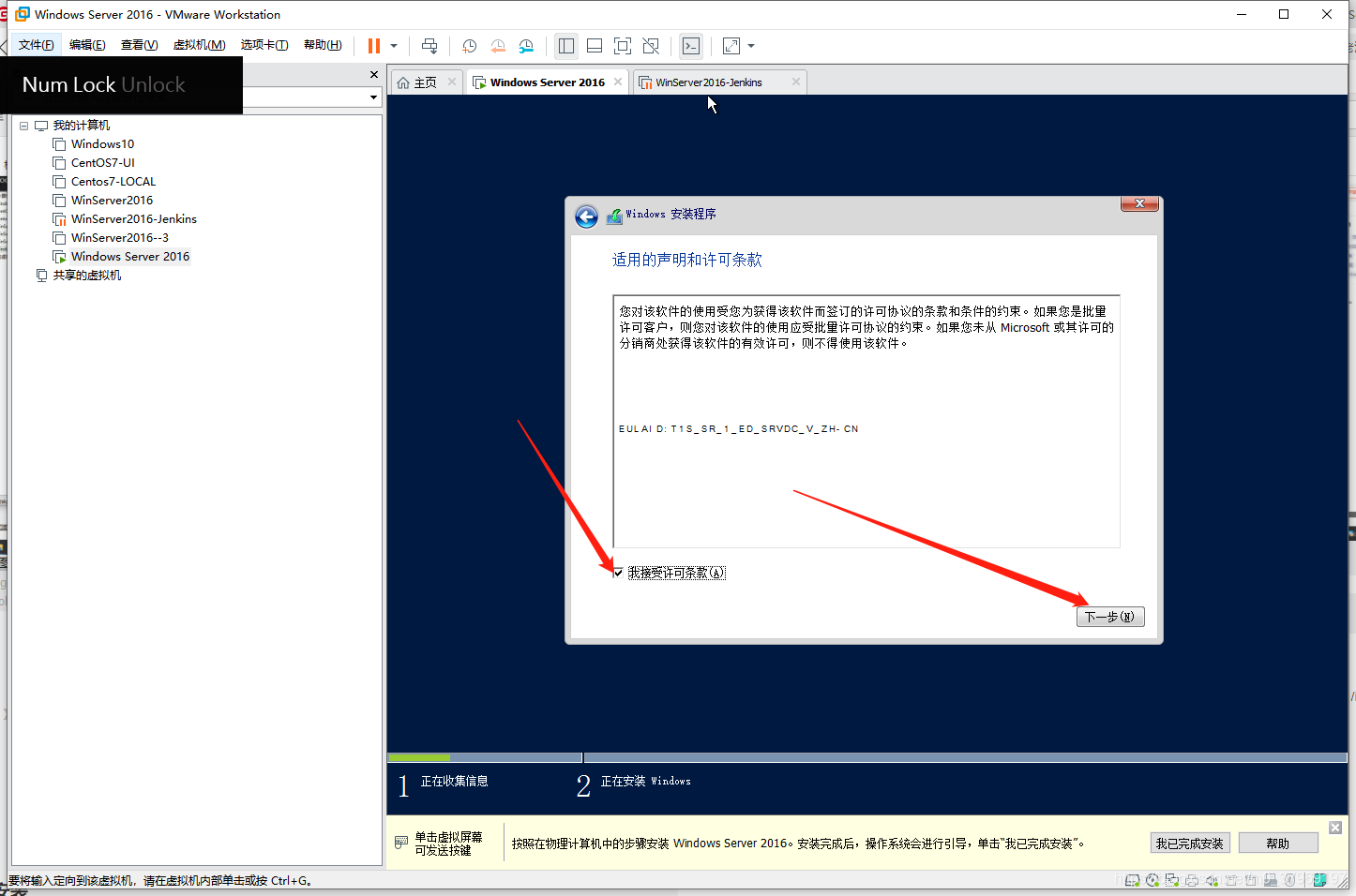Open stretch display dropdown arrow
The height and width of the screenshot is (896, 1356).
[751, 46]
